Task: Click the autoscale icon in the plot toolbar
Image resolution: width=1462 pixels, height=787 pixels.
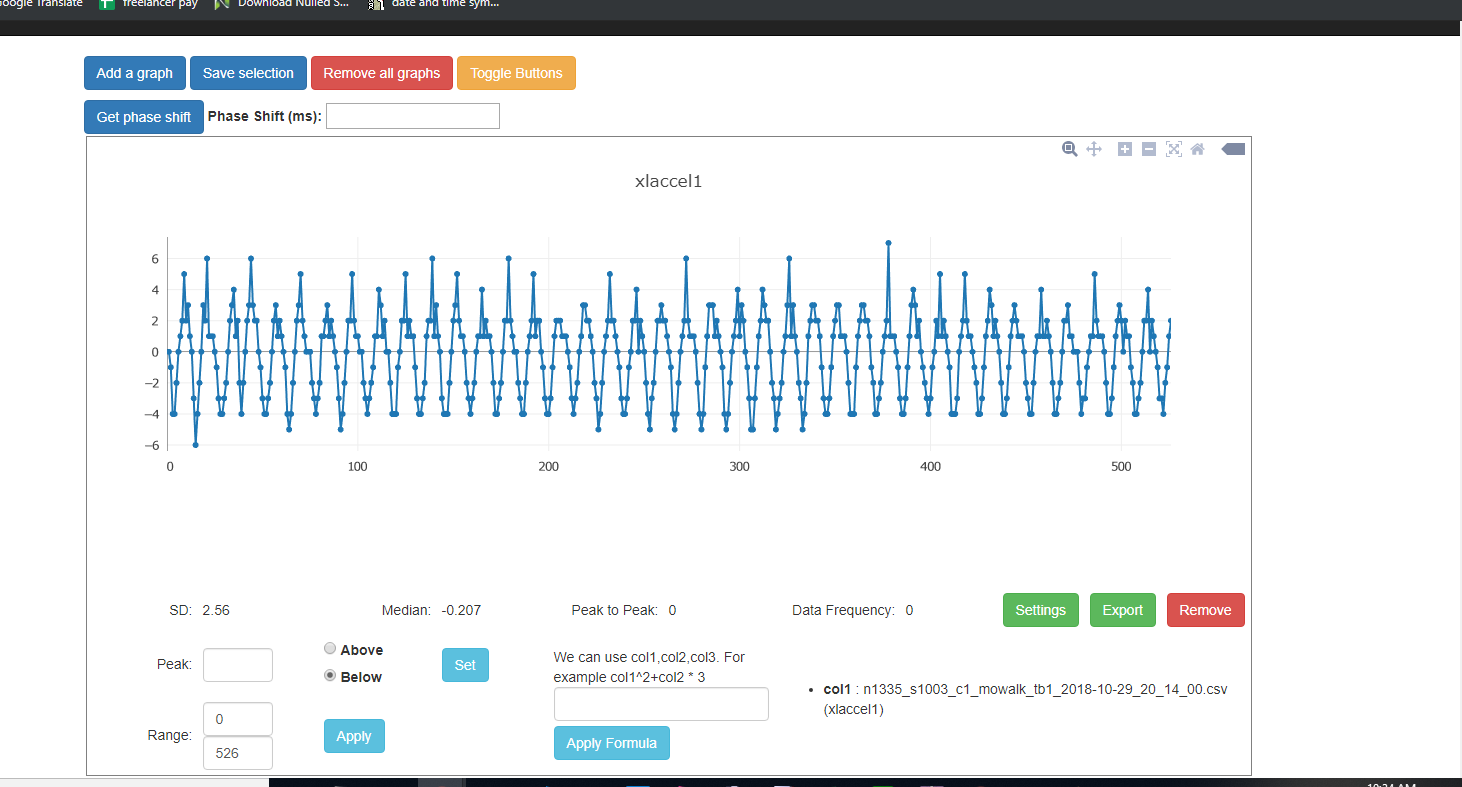Action: point(1173,148)
